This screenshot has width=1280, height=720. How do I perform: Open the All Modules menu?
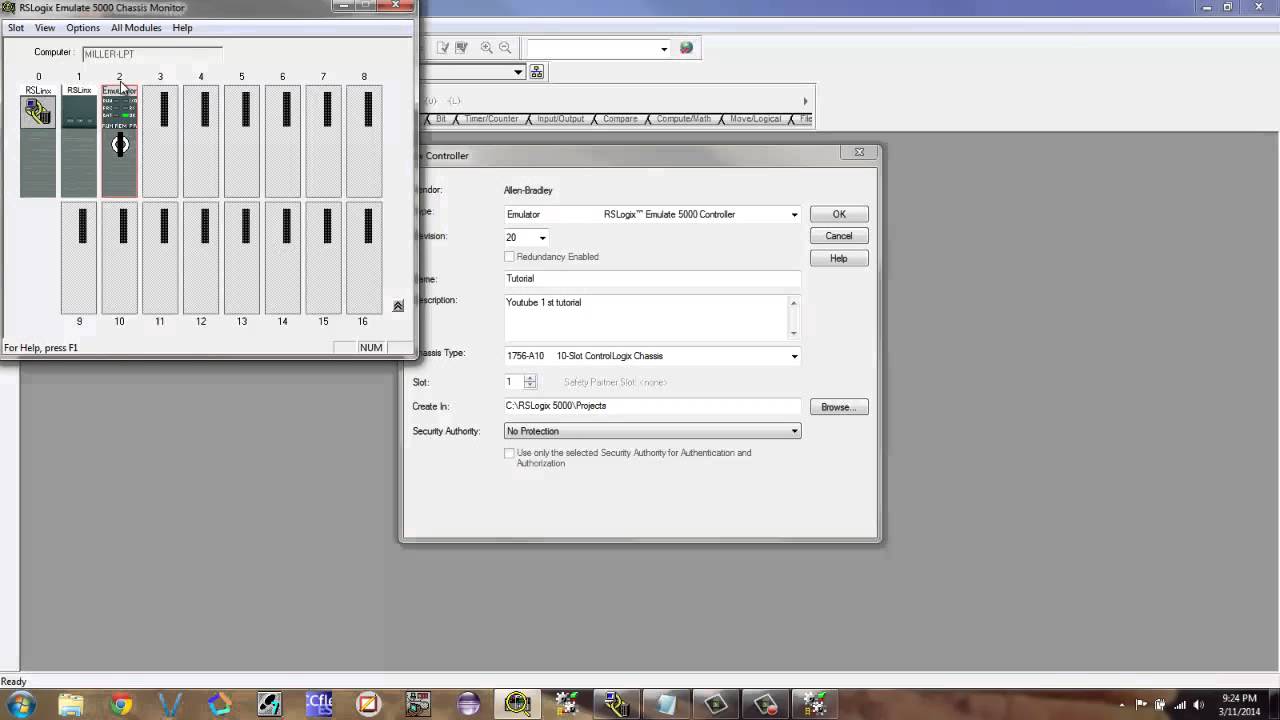coord(136,28)
